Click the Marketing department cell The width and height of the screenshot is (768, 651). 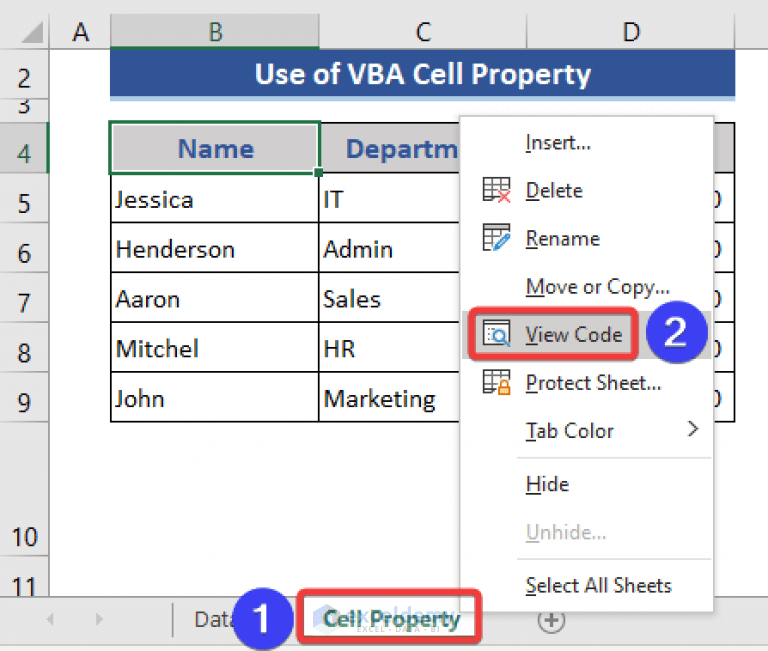pyautogui.click(x=390, y=397)
